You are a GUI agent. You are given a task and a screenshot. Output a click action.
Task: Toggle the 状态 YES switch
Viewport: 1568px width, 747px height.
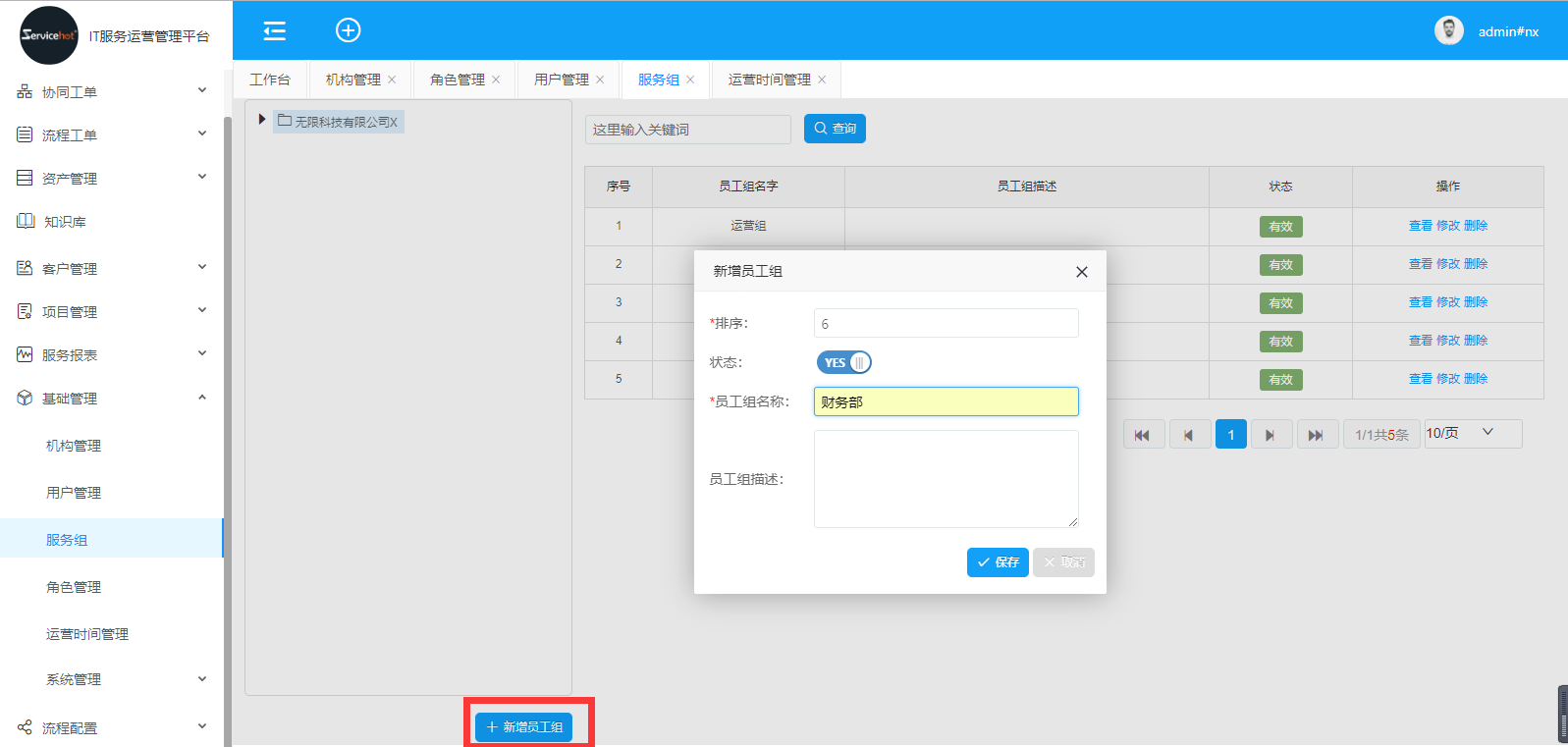pos(843,362)
